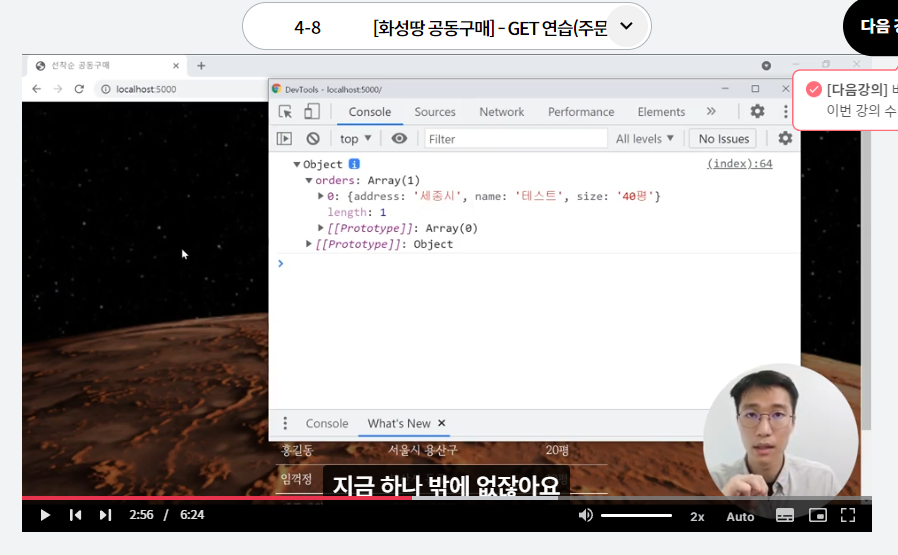This screenshot has height=555, width=898.
Task: Show more DevTools tabs chevron
Action: coord(711,111)
